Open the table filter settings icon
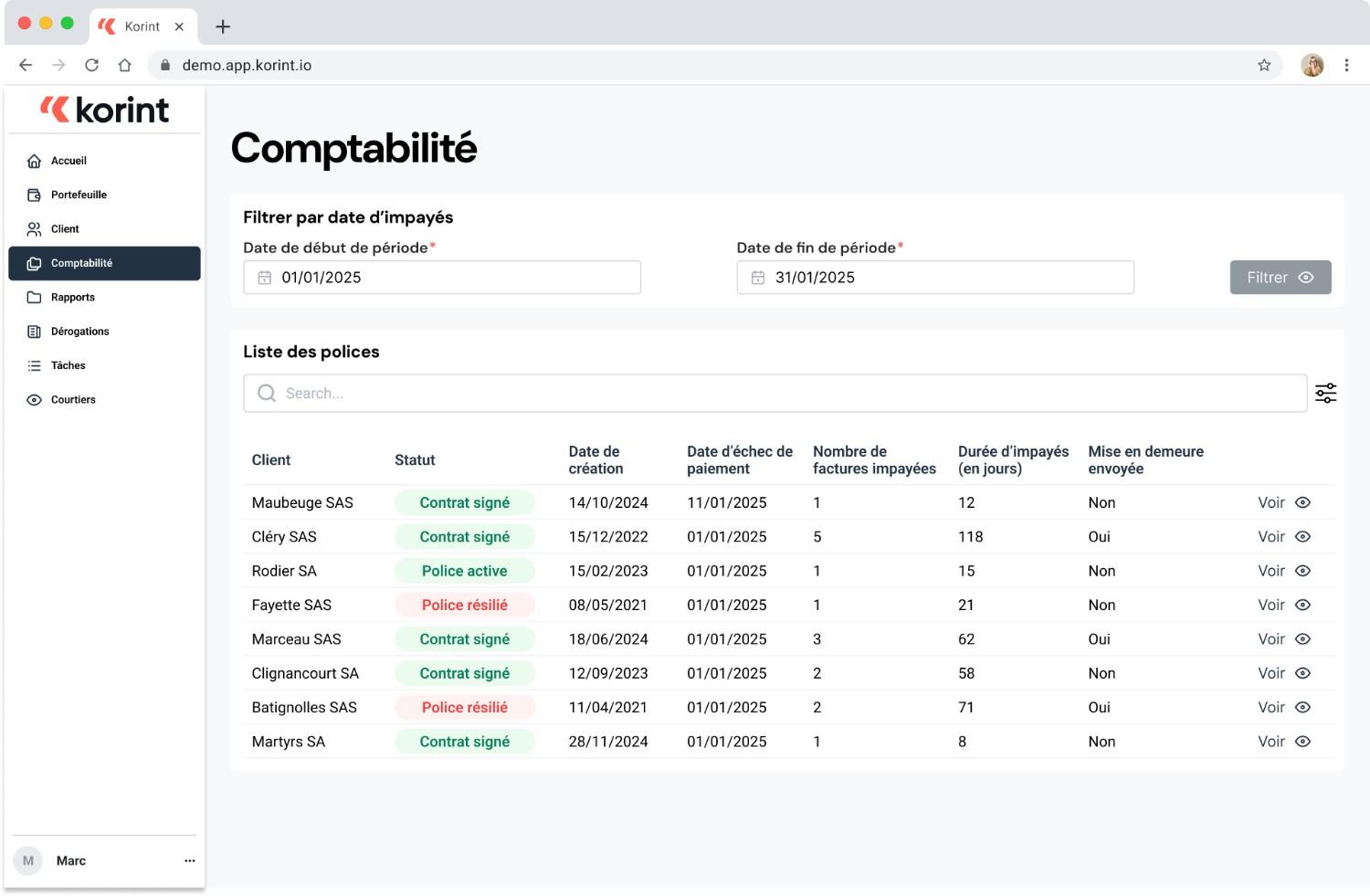1370x896 pixels. click(1325, 393)
